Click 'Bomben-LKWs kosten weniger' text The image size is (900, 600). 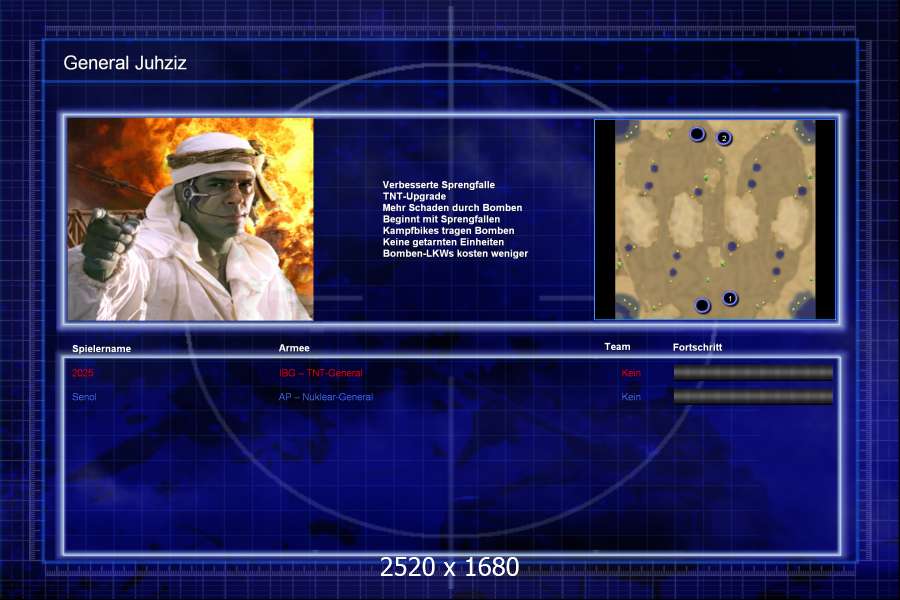[x=455, y=253]
